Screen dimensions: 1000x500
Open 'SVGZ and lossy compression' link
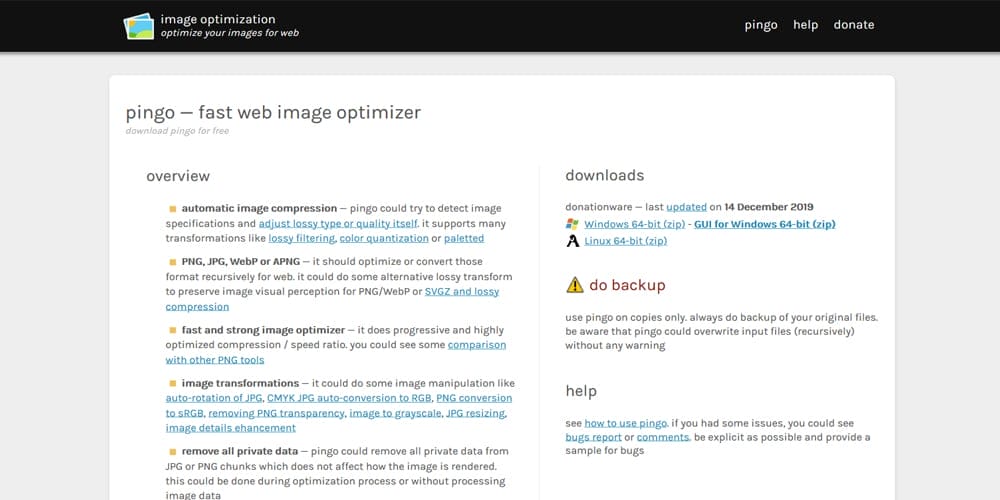(462, 291)
